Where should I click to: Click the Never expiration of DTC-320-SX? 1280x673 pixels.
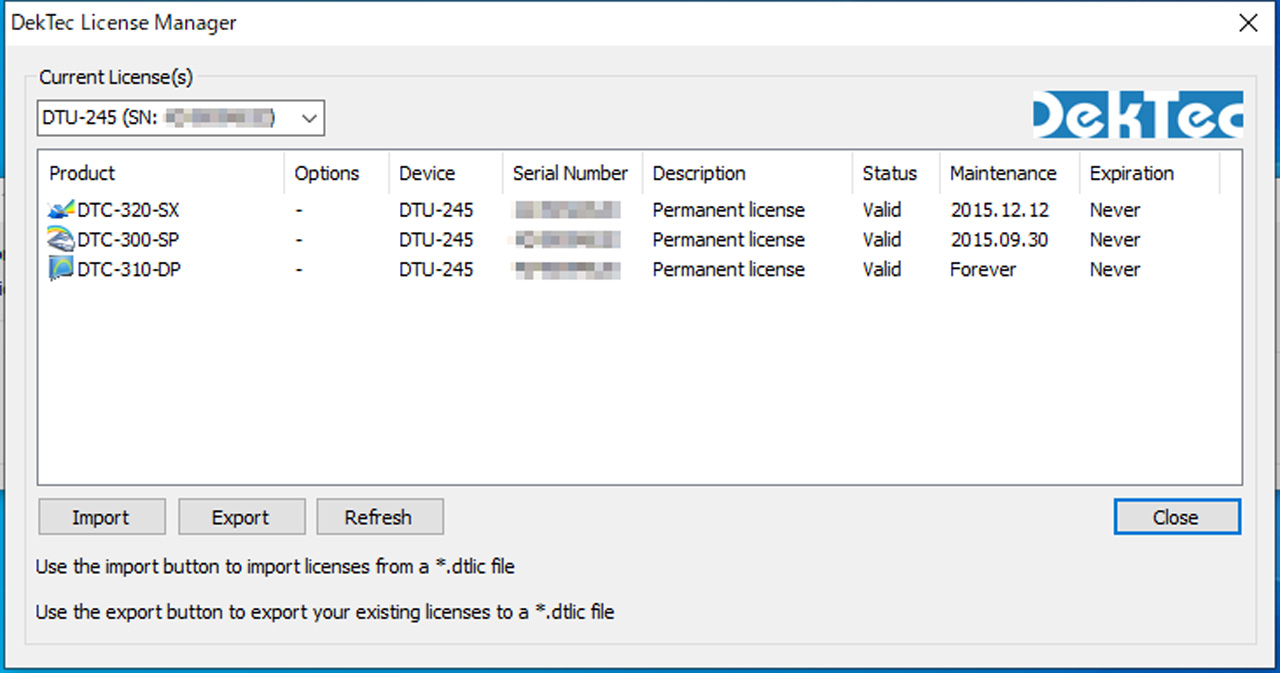point(1115,210)
